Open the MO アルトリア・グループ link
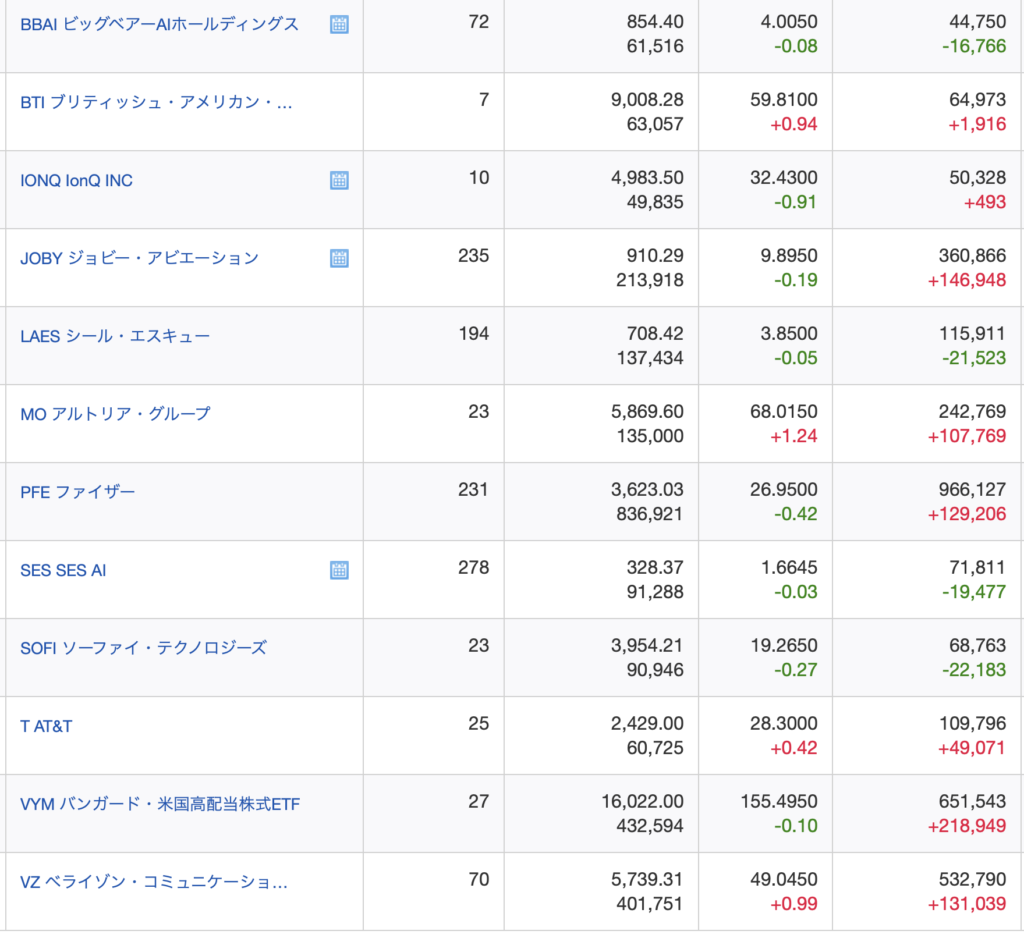The image size is (1024, 938). (x=115, y=414)
